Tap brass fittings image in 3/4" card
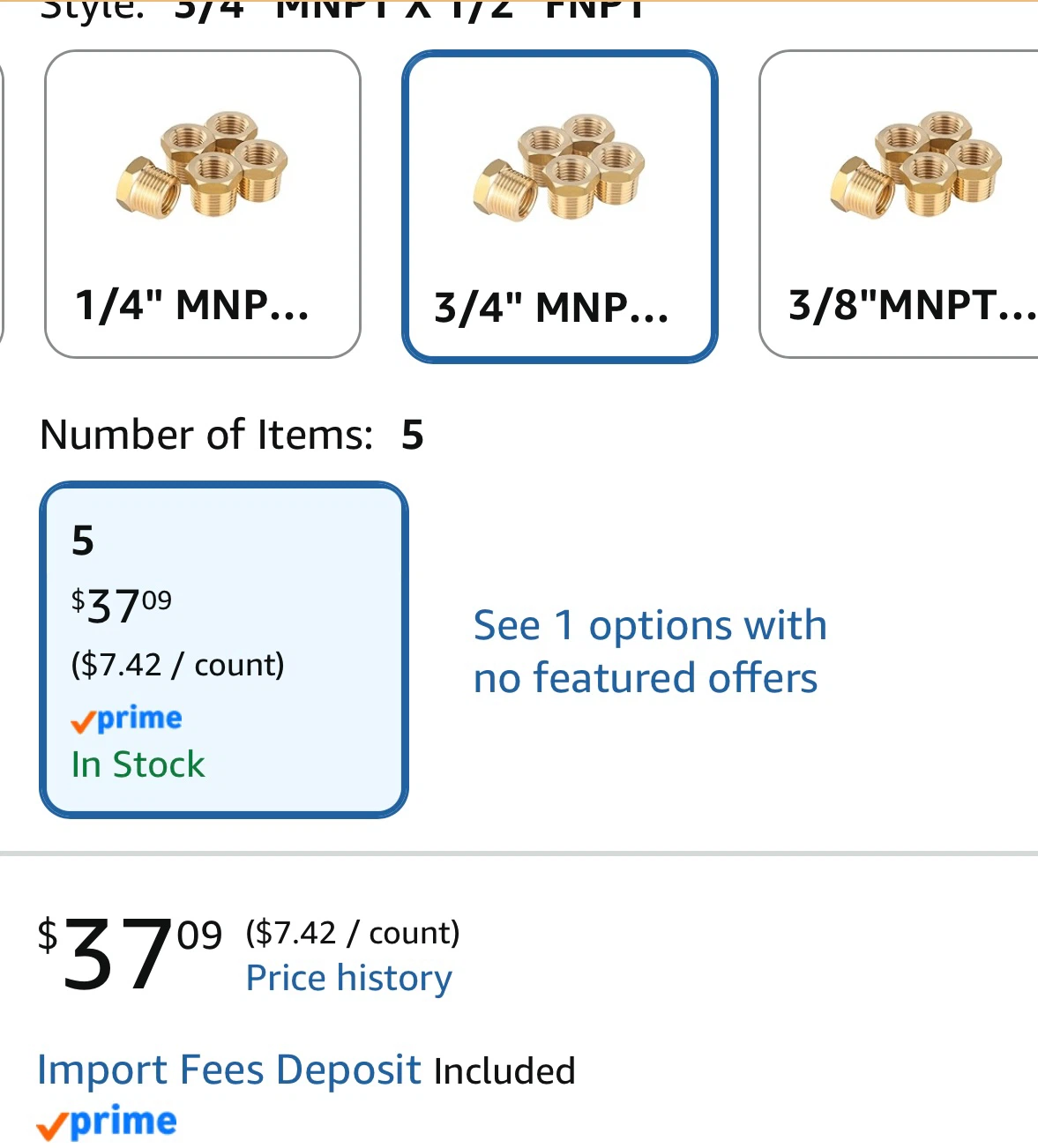 point(559,167)
